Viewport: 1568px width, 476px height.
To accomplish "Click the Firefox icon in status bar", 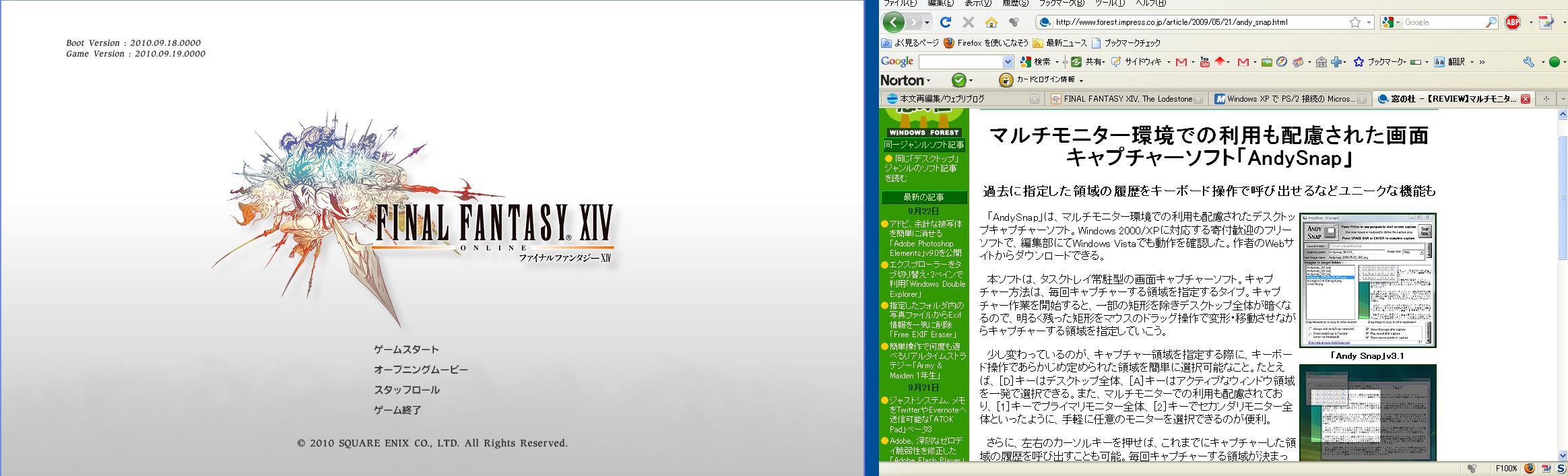I will click(x=1530, y=469).
